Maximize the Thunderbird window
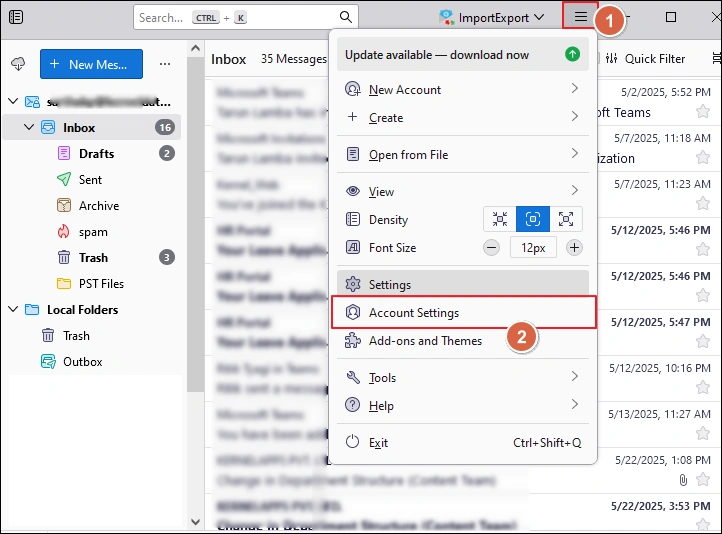The width and height of the screenshot is (722, 534). pyautogui.click(x=671, y=17)
